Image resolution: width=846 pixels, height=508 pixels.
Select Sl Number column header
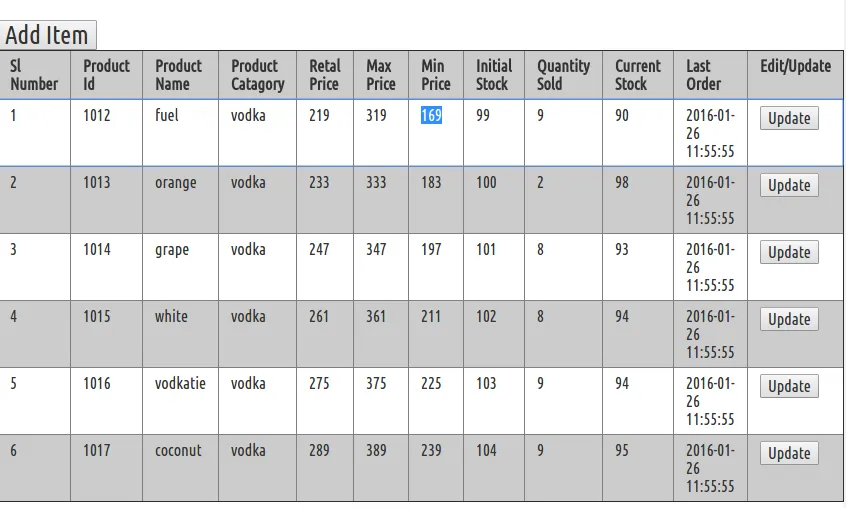pyautogui.click(x=34, y=75)
